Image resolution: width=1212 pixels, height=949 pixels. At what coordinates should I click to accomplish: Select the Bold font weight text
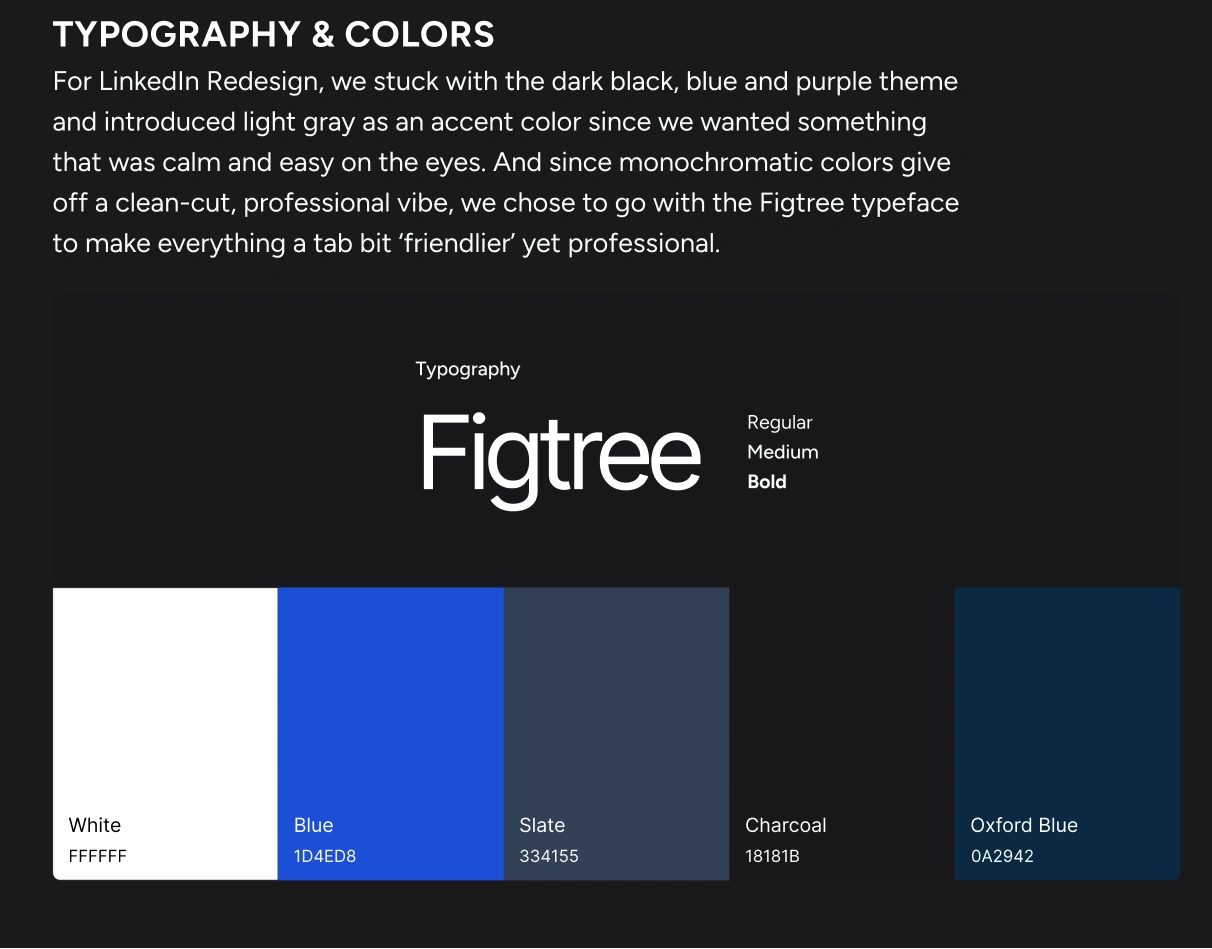pos(767,482)
